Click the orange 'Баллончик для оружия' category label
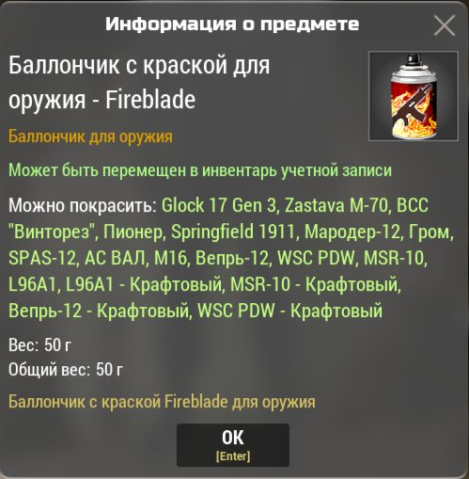The width and height of the screenshot is (469, 479). coord(90,137)
